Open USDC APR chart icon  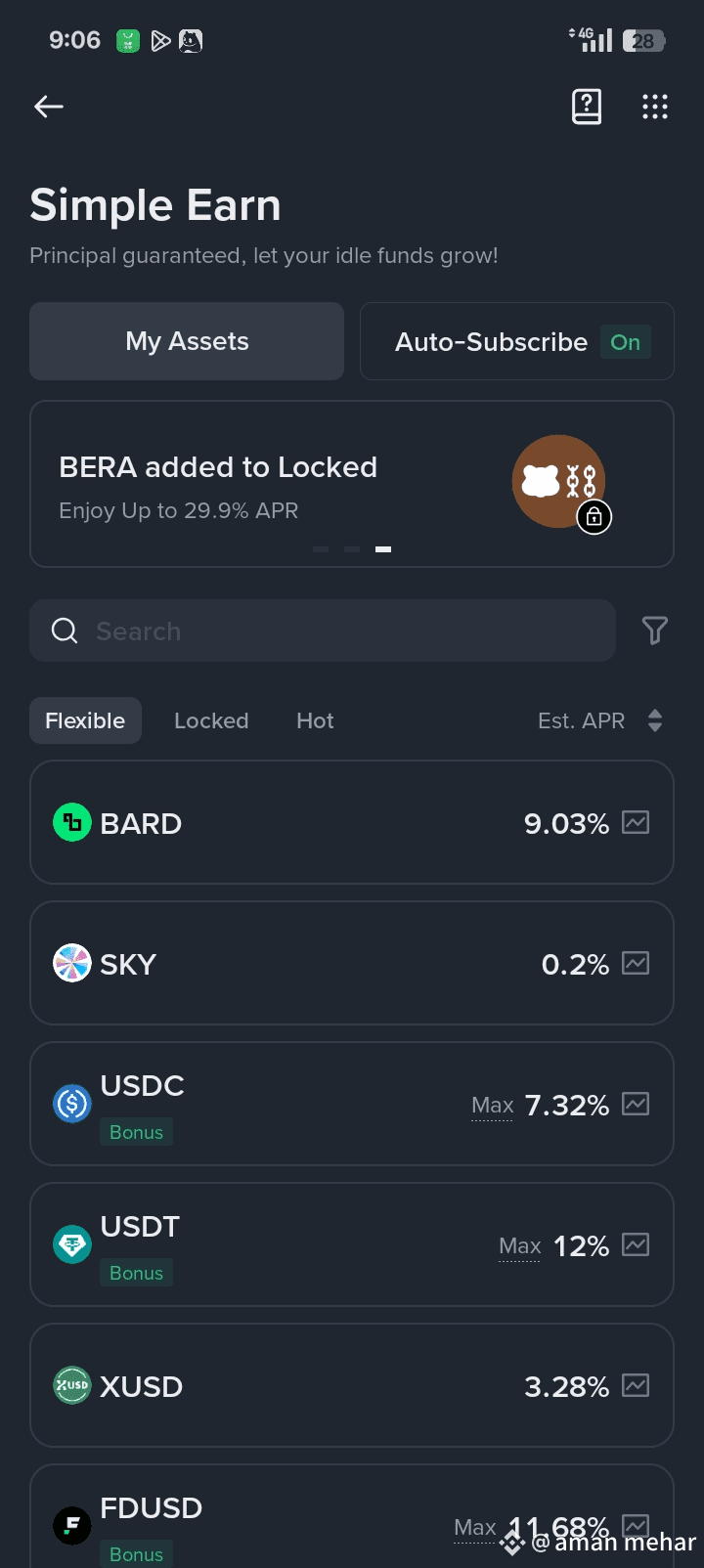[636, 1105]
